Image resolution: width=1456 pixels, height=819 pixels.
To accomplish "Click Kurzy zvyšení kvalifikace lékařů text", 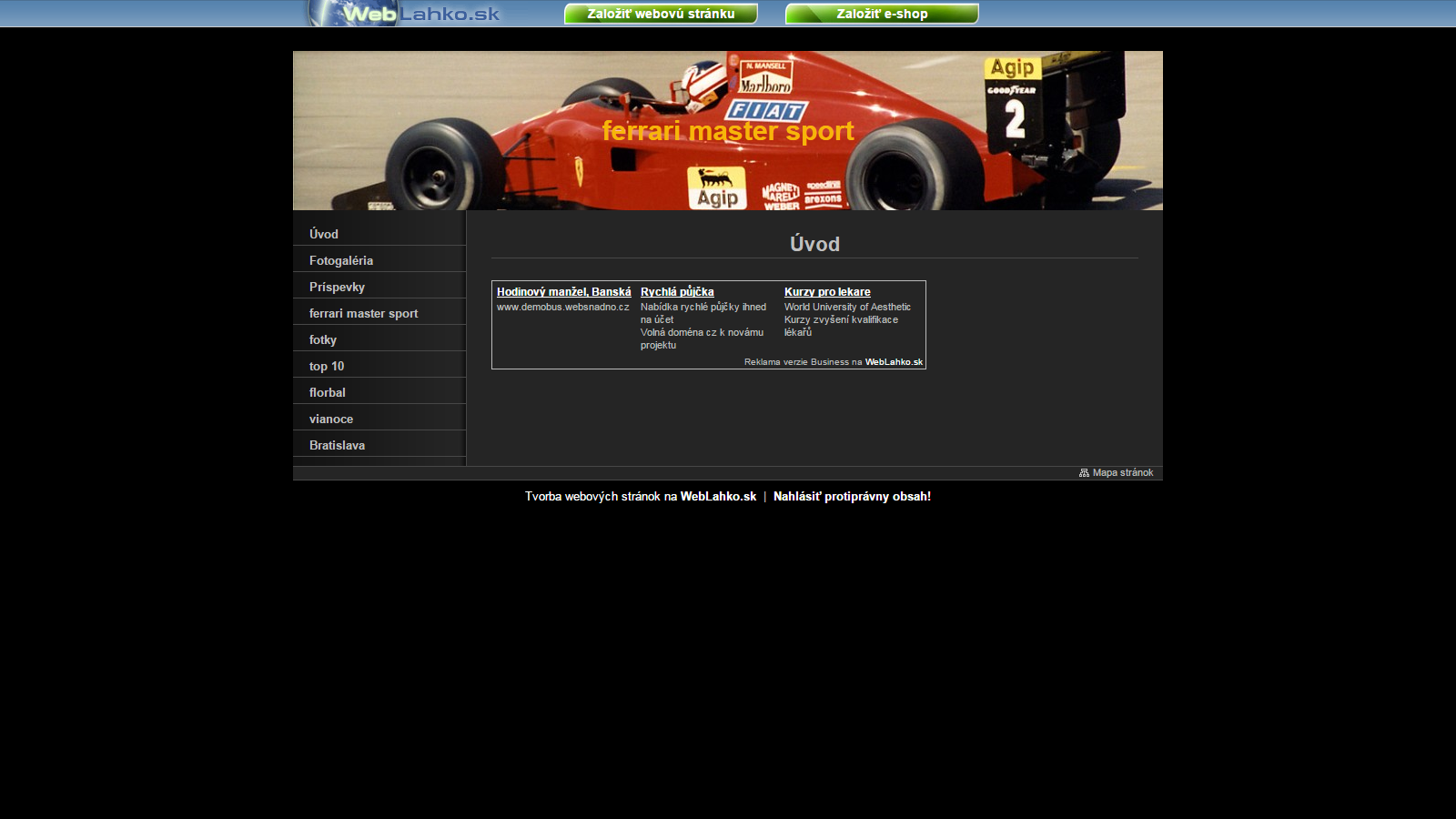I will point(841,327).
